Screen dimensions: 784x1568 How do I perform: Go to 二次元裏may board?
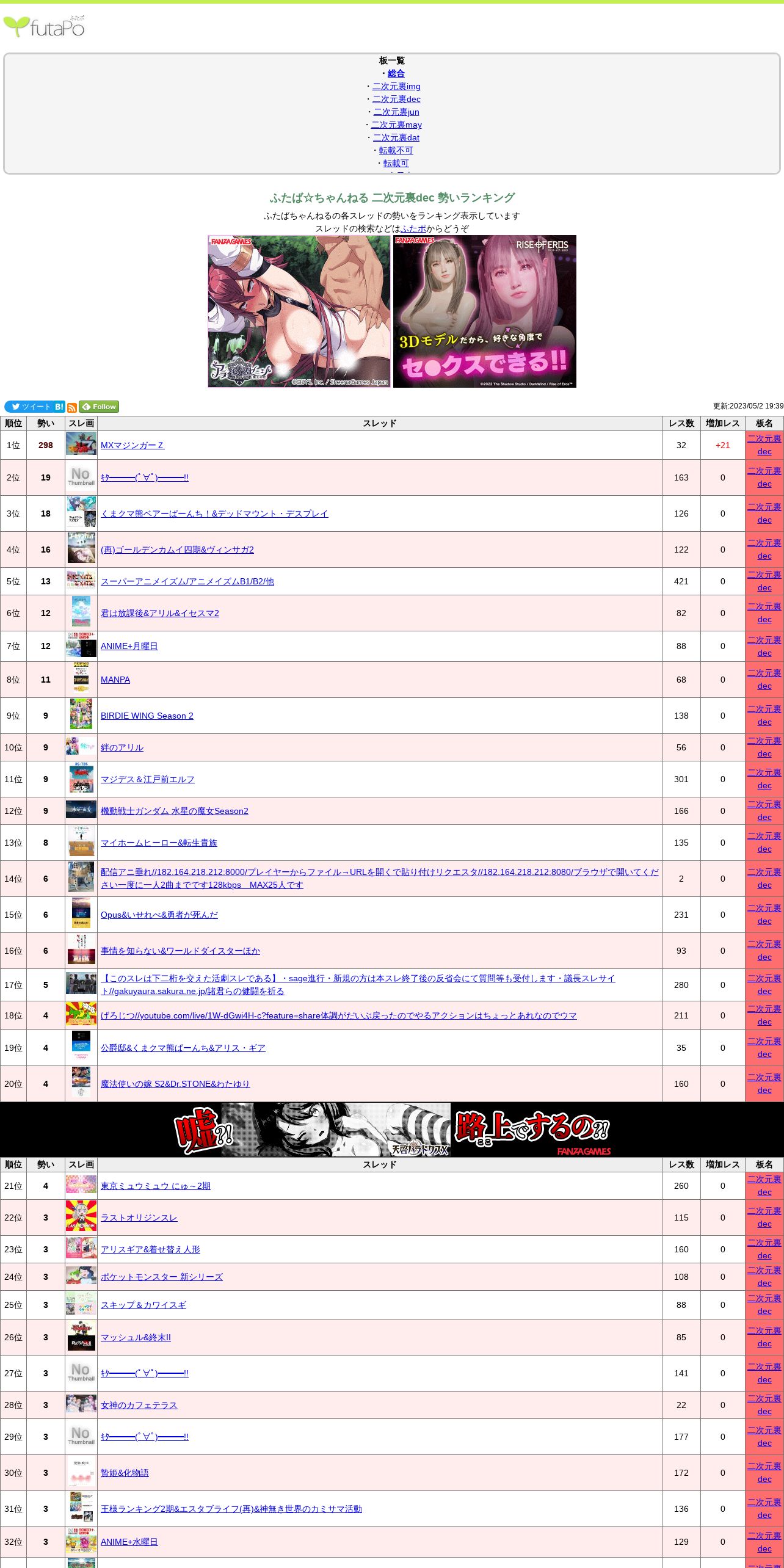(x=396, y=125)
